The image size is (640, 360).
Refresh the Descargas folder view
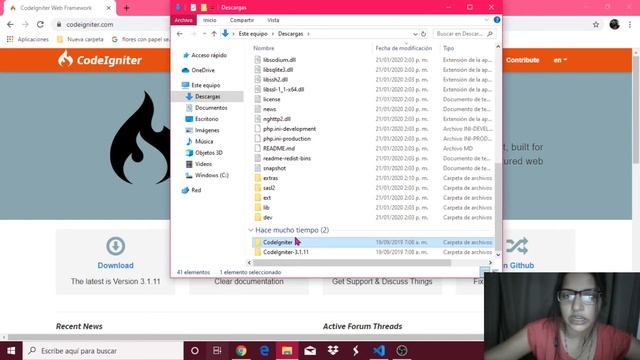(423, 34)
